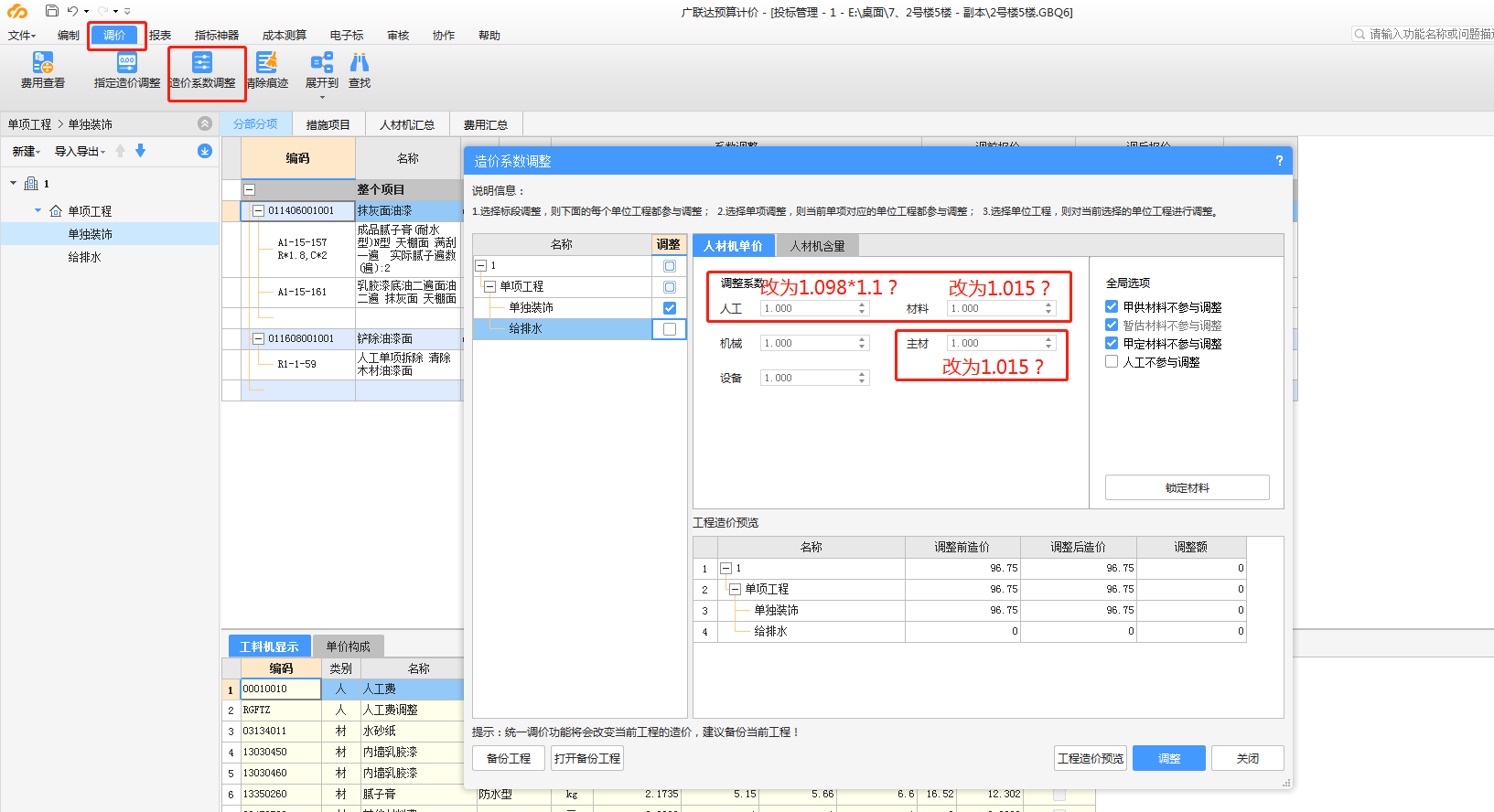Open the 新建 dropdown
Image resolution: width=1494 pixels, height=812 pixels.
click(27, 152)
